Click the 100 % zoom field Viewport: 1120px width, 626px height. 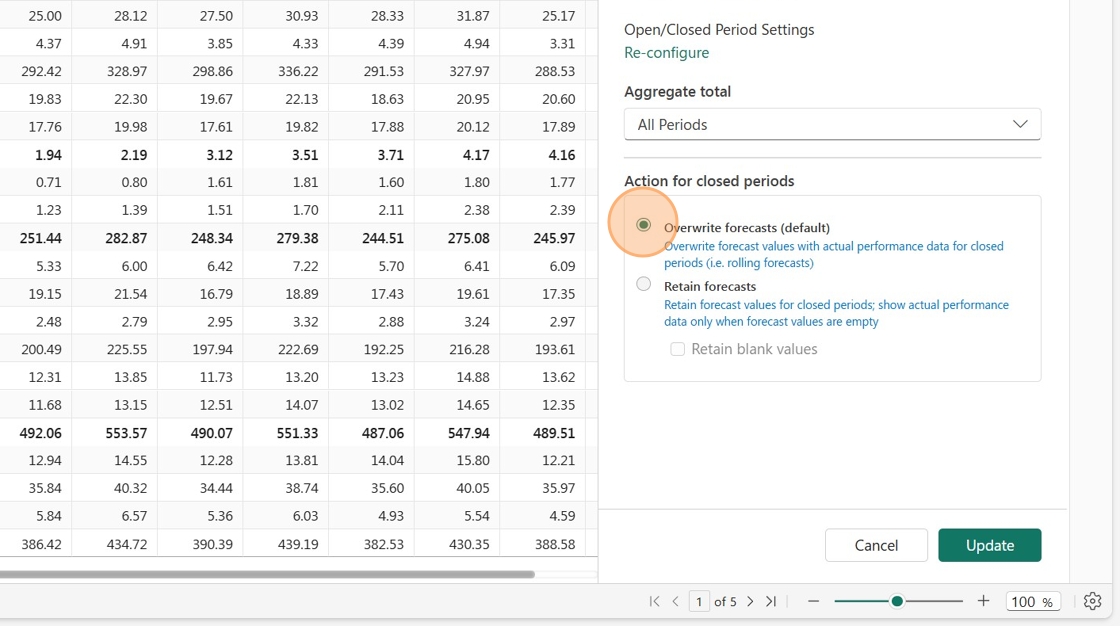(x=1032, y=602)
